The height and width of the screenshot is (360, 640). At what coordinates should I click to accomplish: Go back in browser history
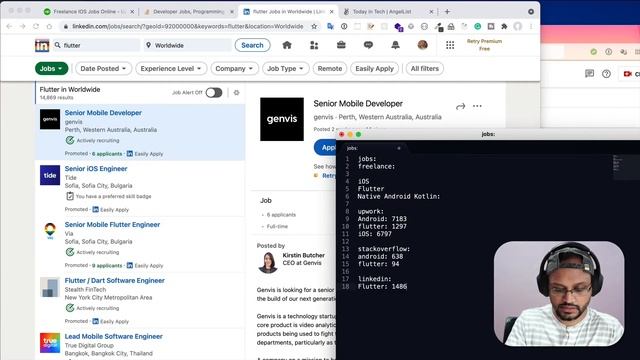(x=9, y=27)
